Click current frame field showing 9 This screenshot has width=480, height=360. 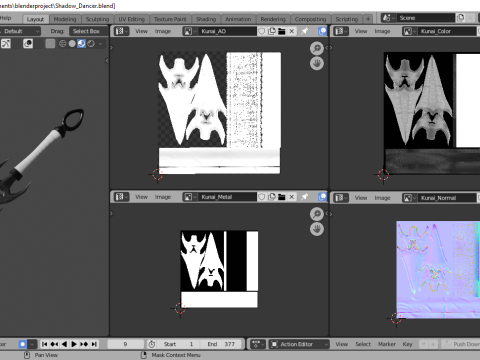(126, 344)
